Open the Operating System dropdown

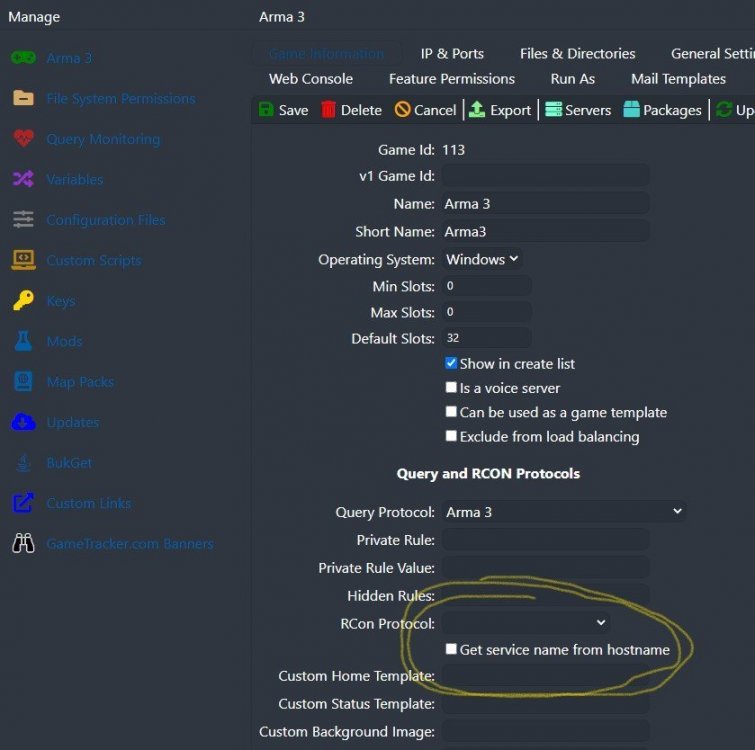482,259
